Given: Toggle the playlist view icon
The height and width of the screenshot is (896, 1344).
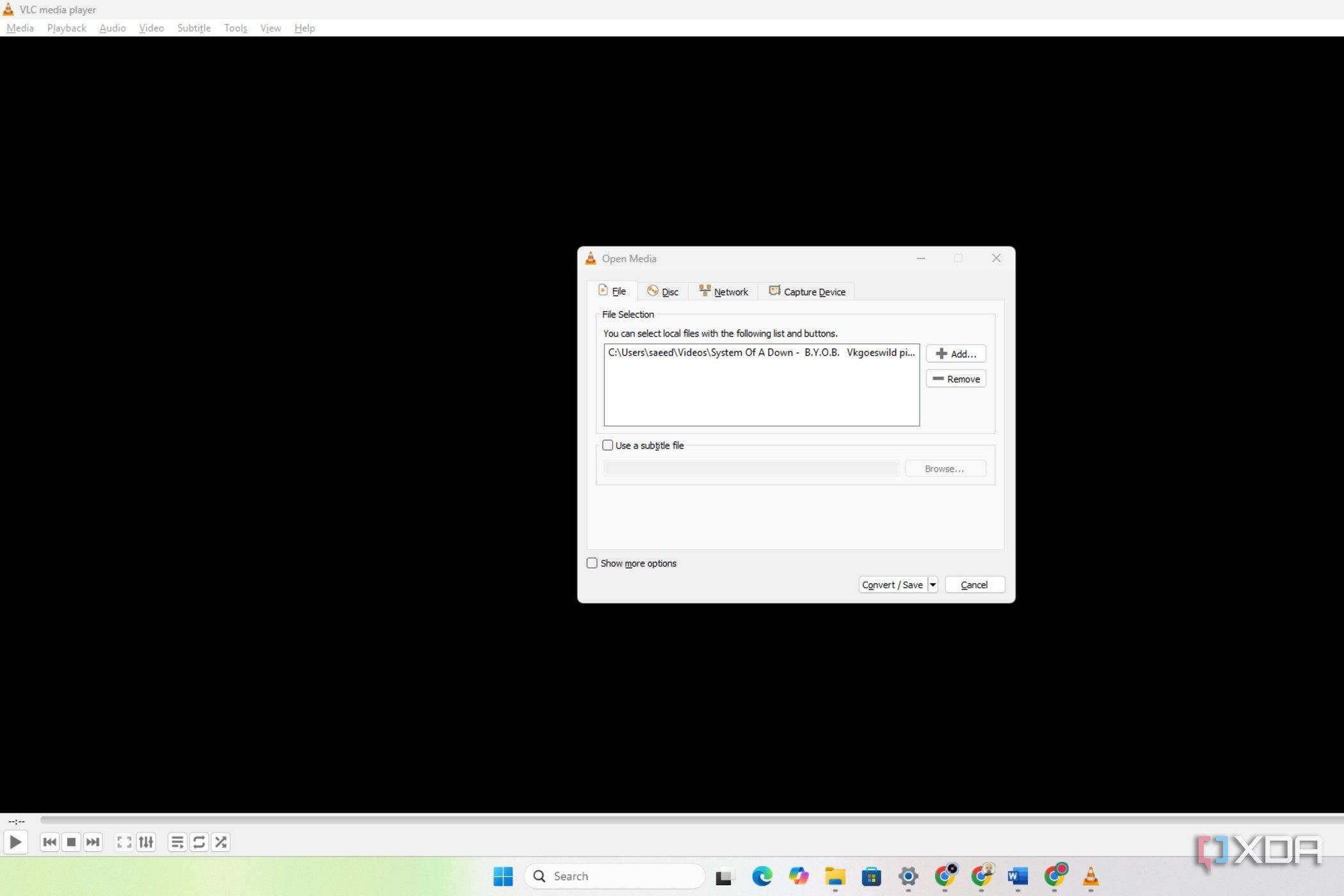Looking at the screenshot, I should [x=177, y=842].
